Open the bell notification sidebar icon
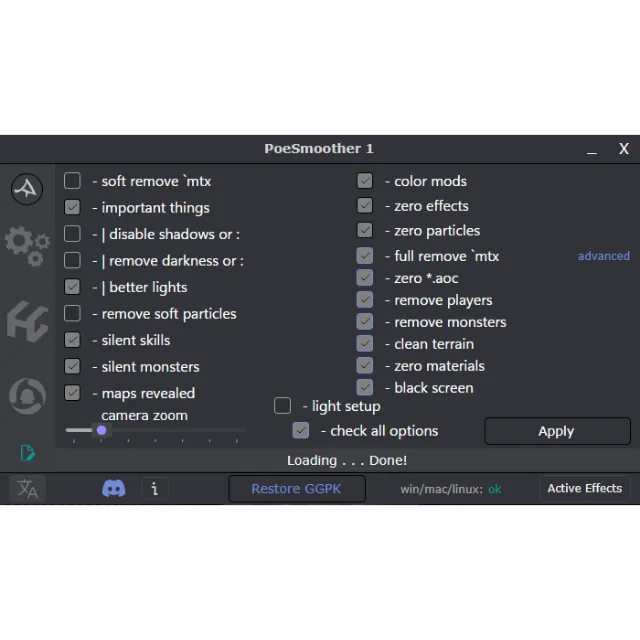 coord(27,397)
